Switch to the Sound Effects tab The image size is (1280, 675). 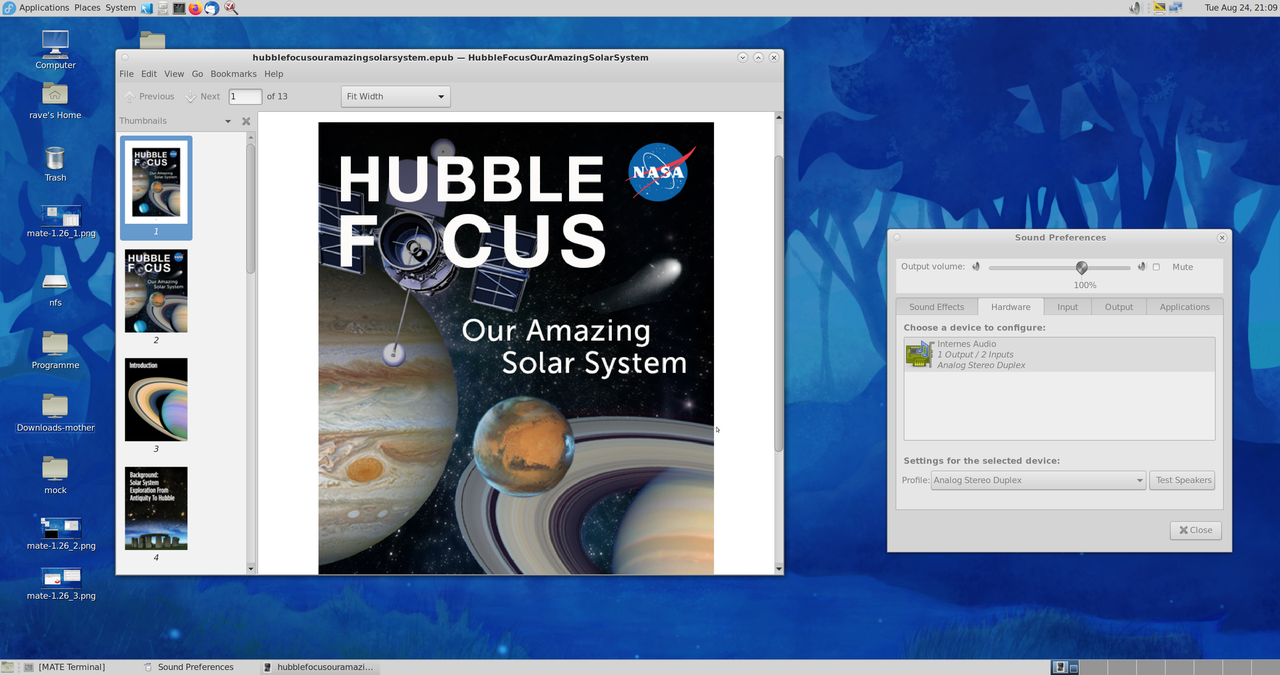point(936,307)
